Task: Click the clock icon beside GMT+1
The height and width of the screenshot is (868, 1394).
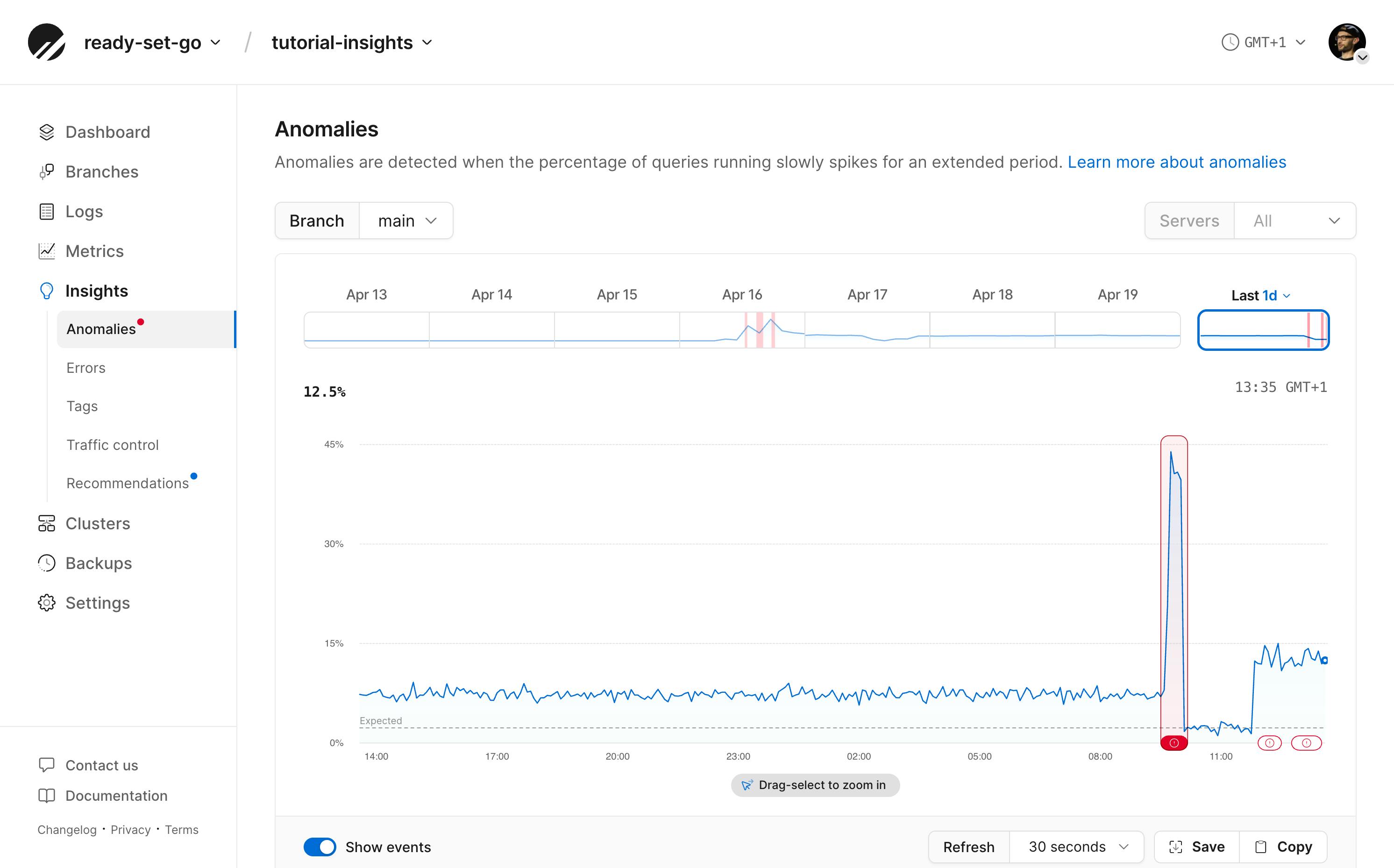Action: pos(1230,42)
